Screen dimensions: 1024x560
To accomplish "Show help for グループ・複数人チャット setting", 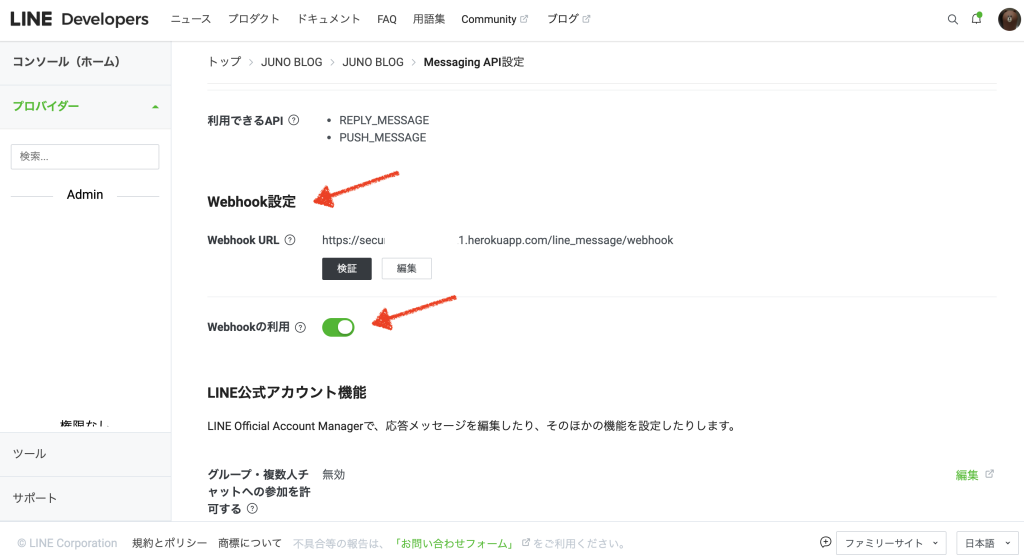I will 252,508.
